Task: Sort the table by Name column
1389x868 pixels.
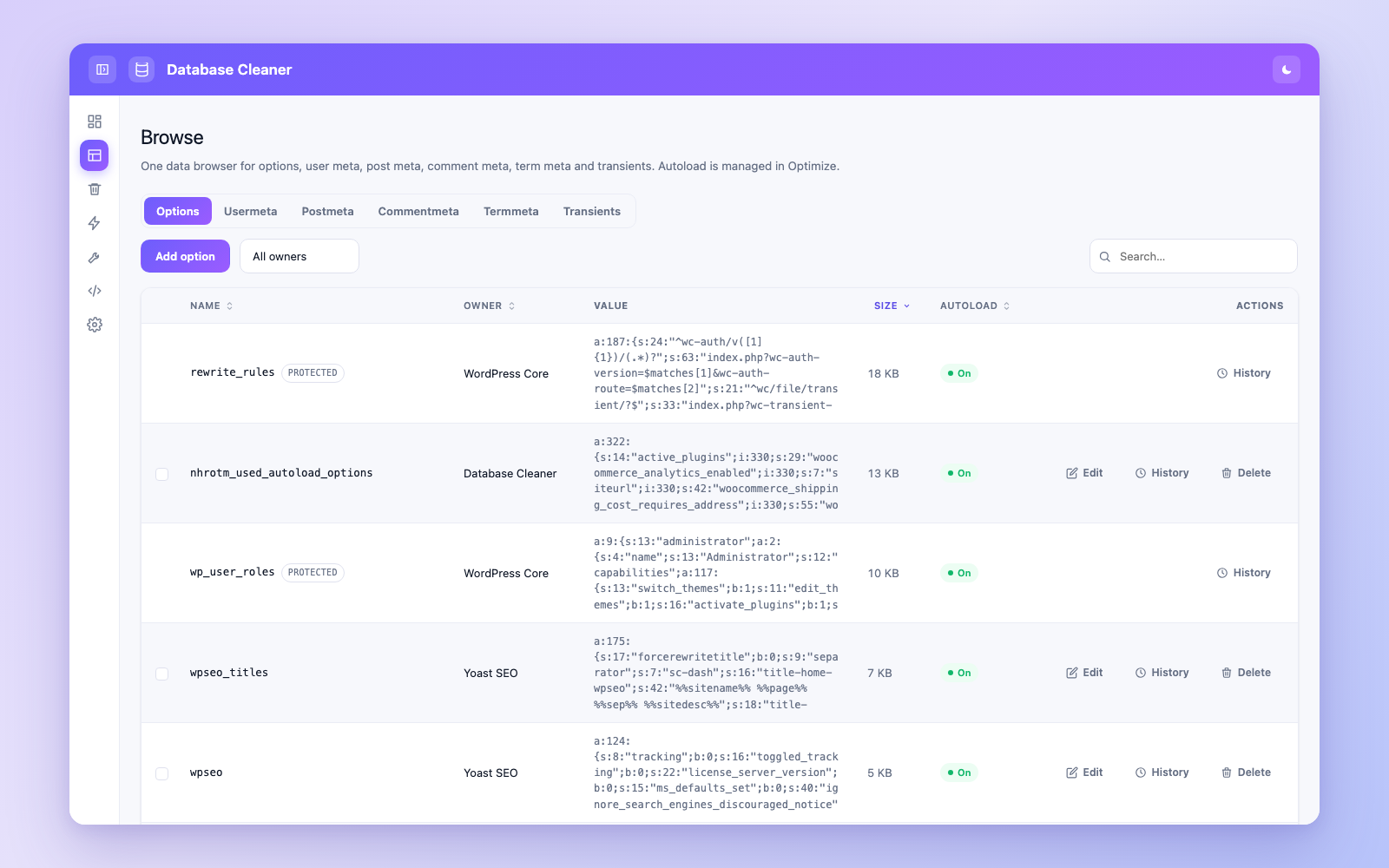Action: [x=211, y=306]
